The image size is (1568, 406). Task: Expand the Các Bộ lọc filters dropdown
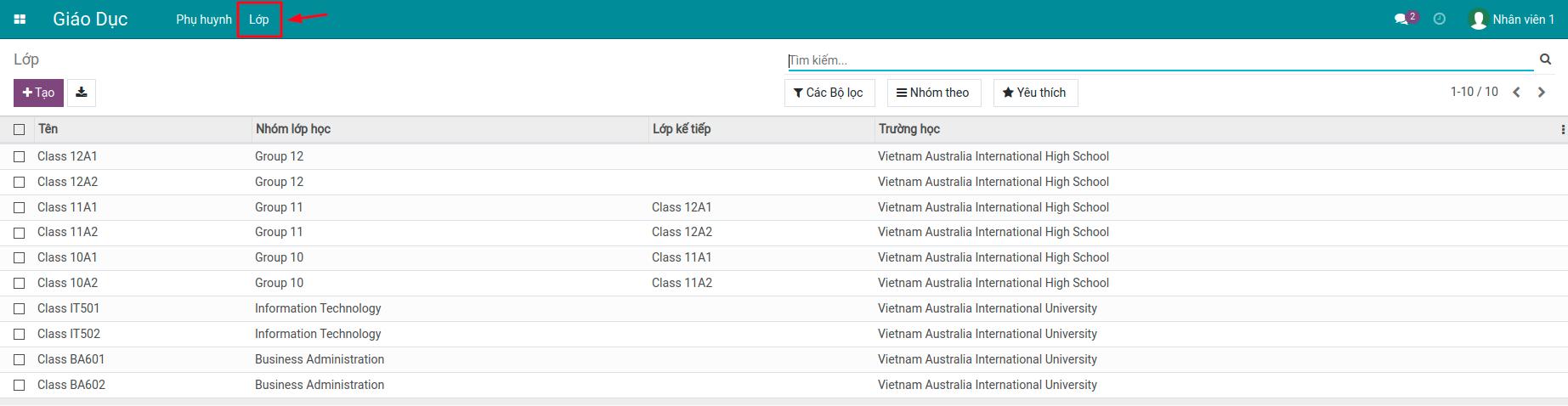829,93
